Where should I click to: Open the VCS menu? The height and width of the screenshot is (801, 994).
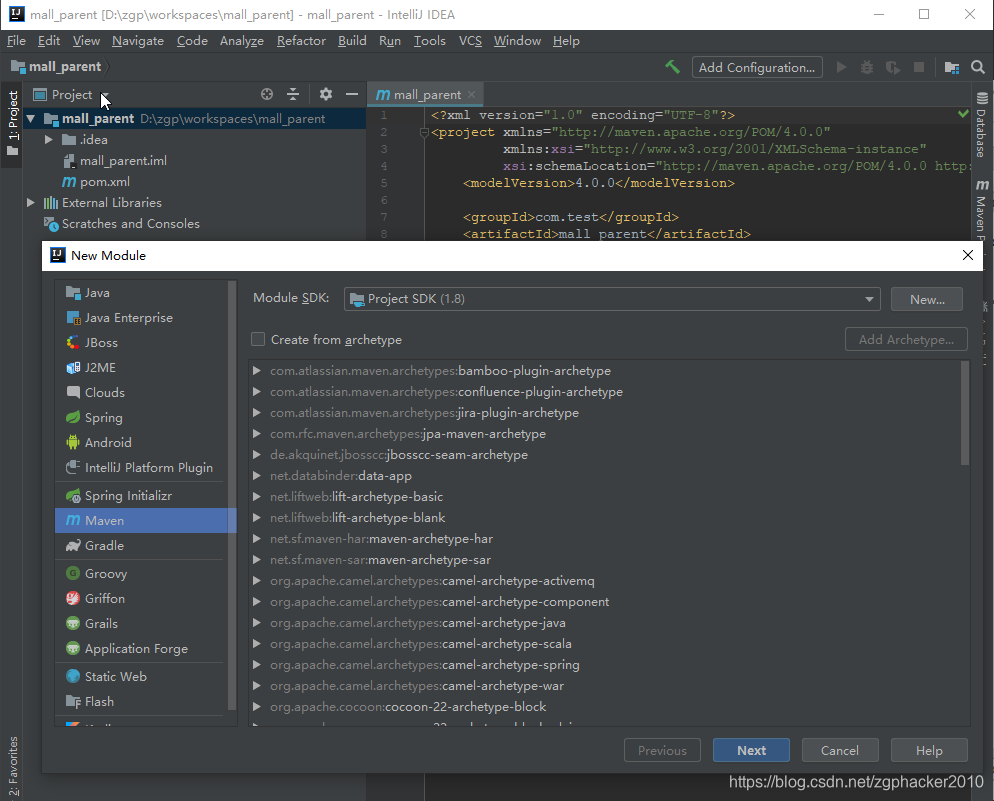coord(470,41)
